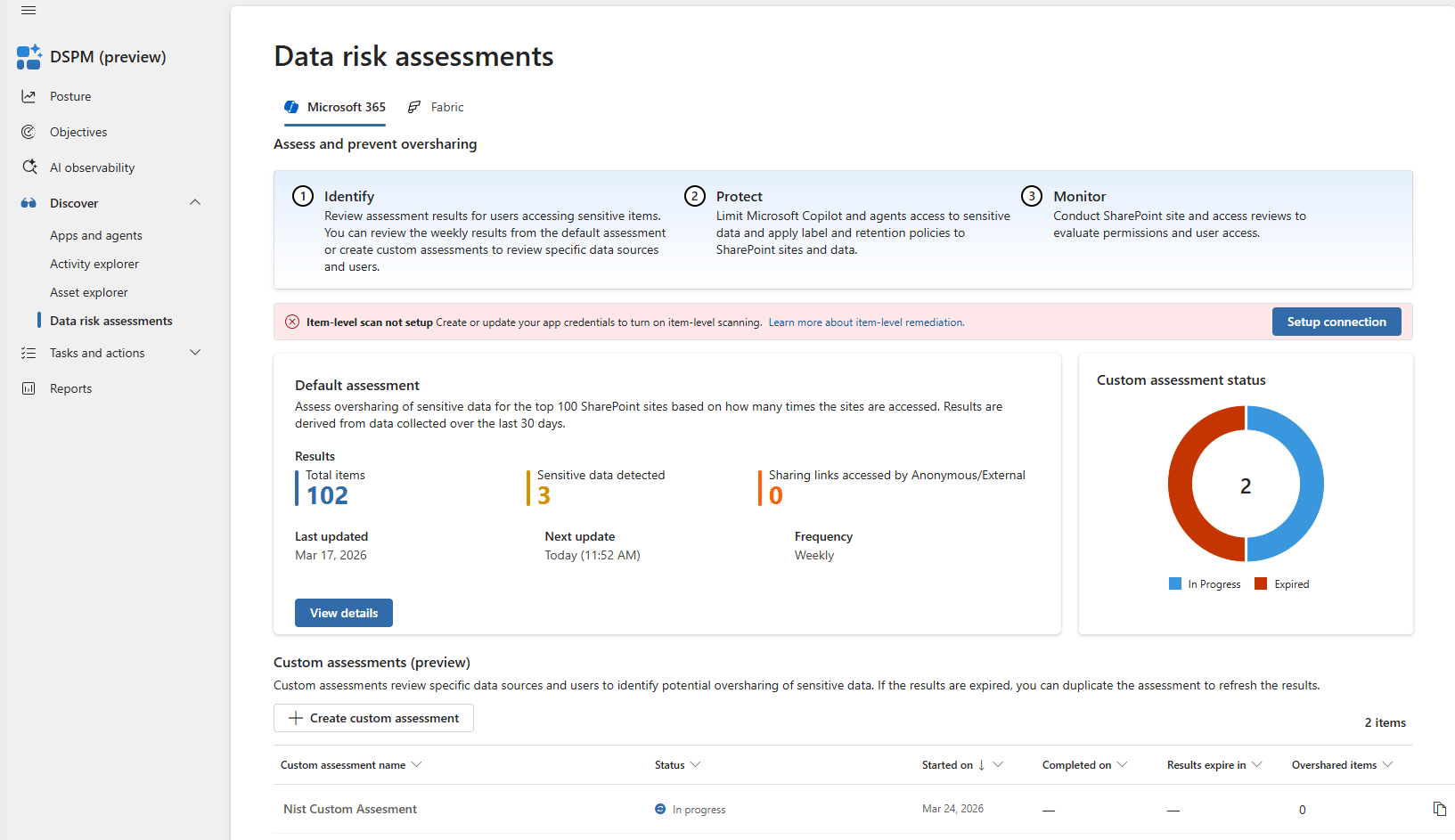Viewport: 1455px width, 840px height.
Task: Duplicate the Nist Custom Assesment
Action: pyautogui.click(x=1439, y=809)
